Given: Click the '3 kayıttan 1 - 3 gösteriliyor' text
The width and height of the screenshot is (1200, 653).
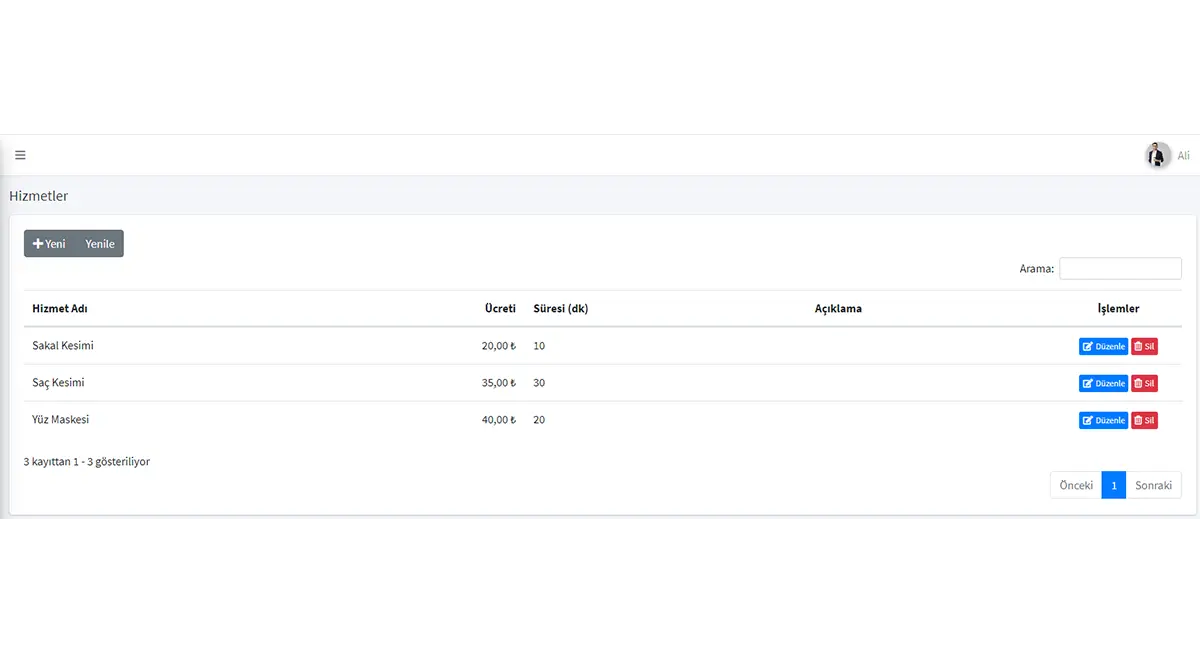Looking at the screenshot, I should 87,462.
